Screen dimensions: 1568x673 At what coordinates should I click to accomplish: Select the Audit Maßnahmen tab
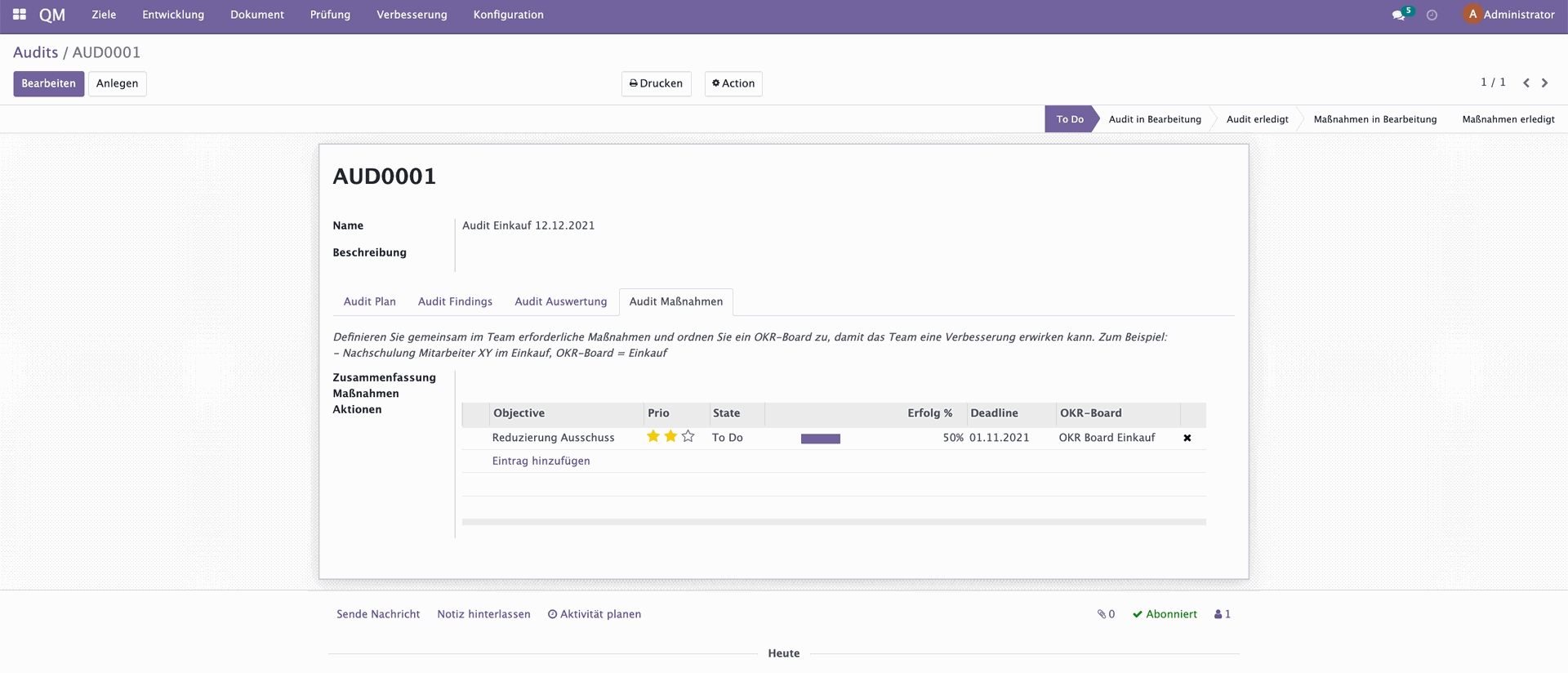click(676, 301)
